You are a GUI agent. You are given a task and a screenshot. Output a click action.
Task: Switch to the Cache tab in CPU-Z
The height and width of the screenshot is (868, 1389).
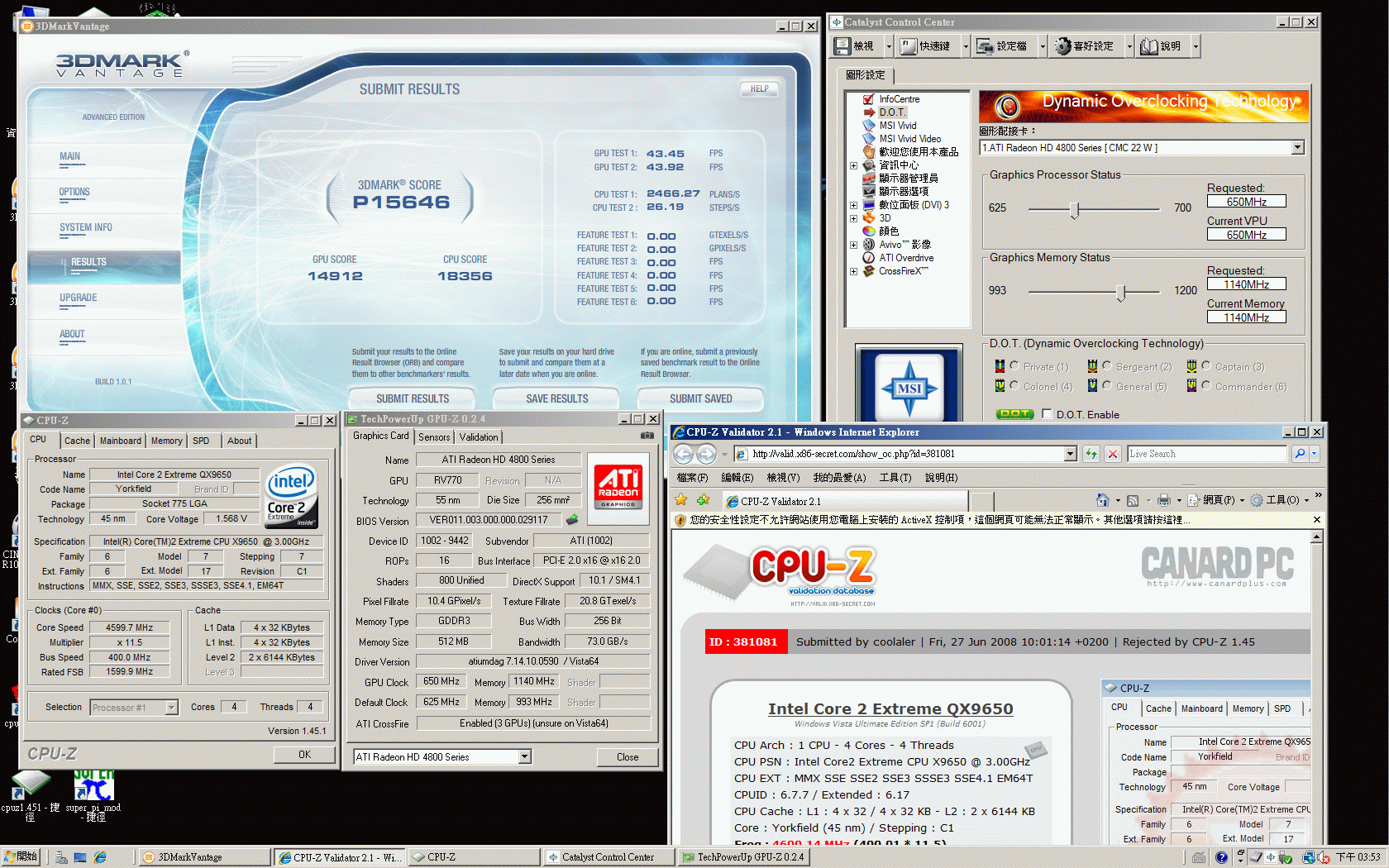click(77, 441)
